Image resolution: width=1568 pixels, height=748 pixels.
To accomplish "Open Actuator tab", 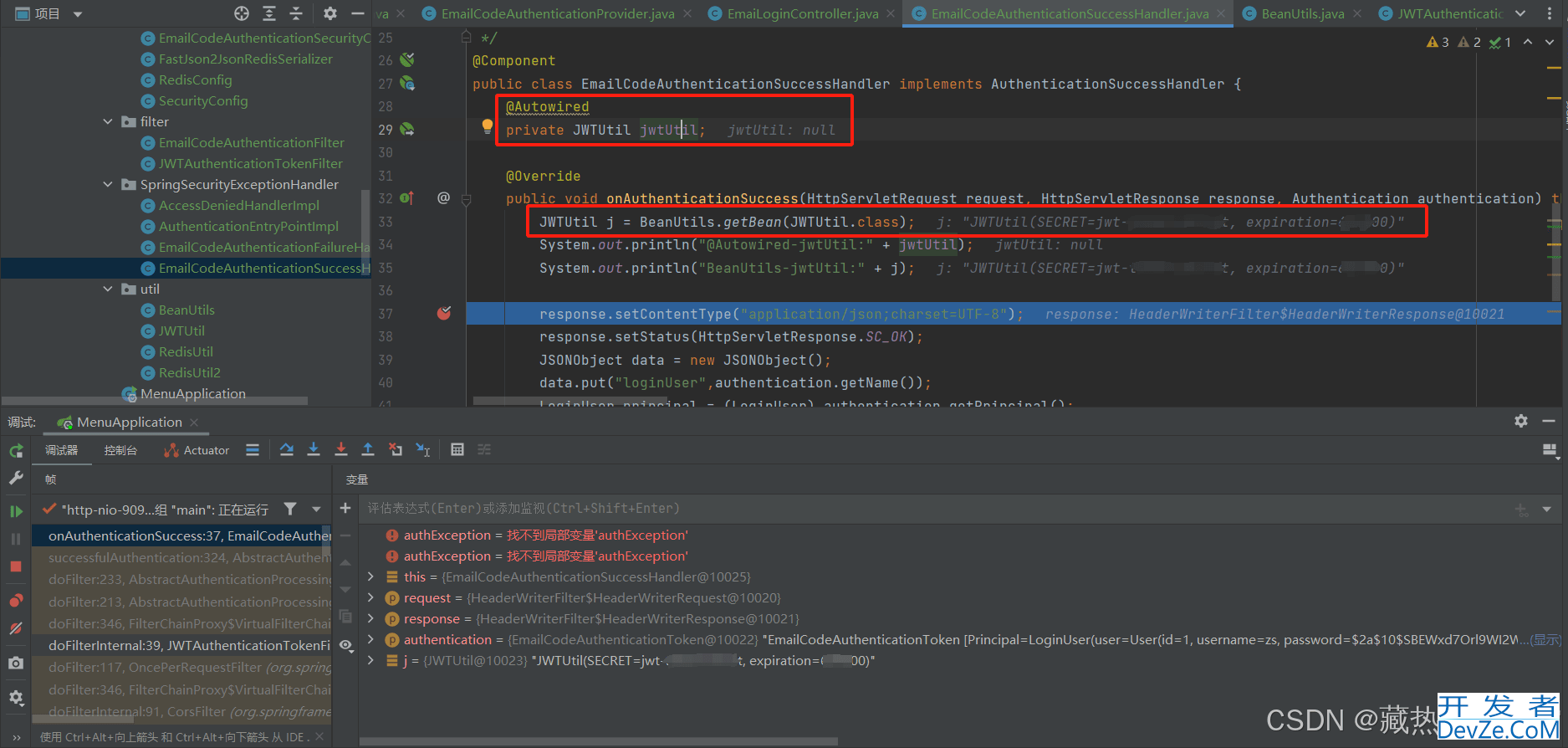I will 197,450.
